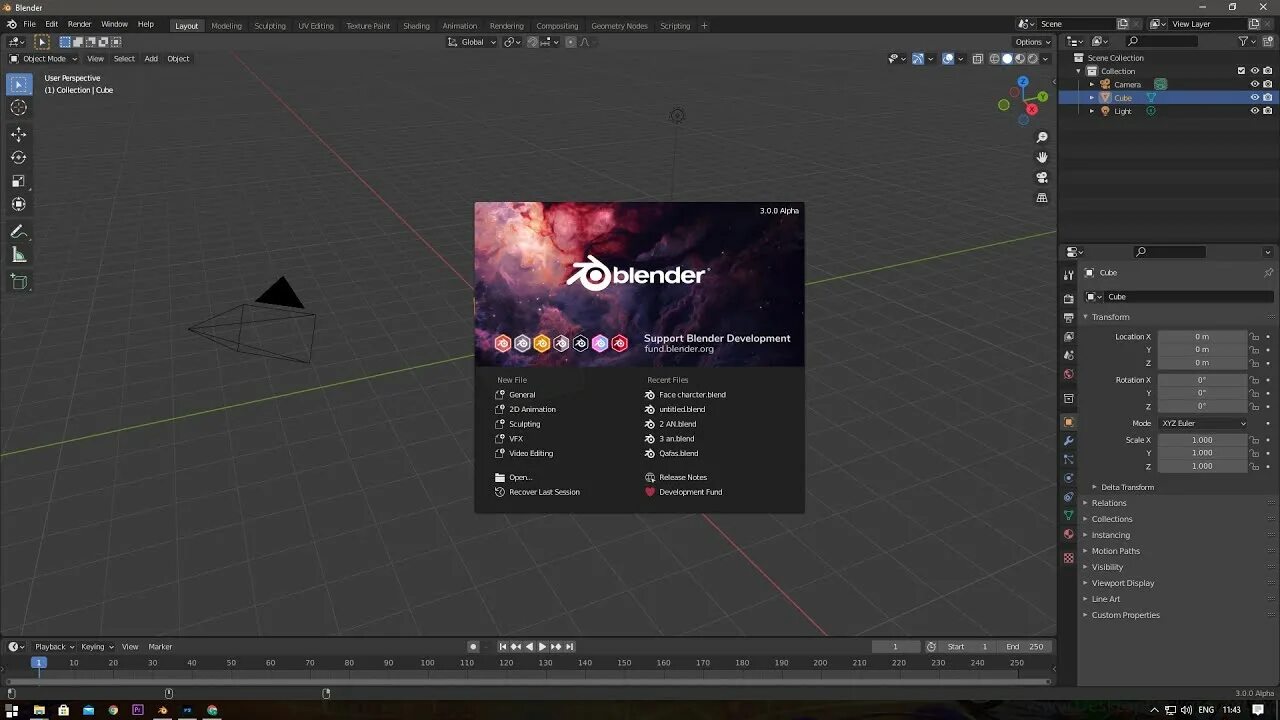Open the Tool properties tab
The width and height of the screenshot is (1280, 720).
(1068, 273)
